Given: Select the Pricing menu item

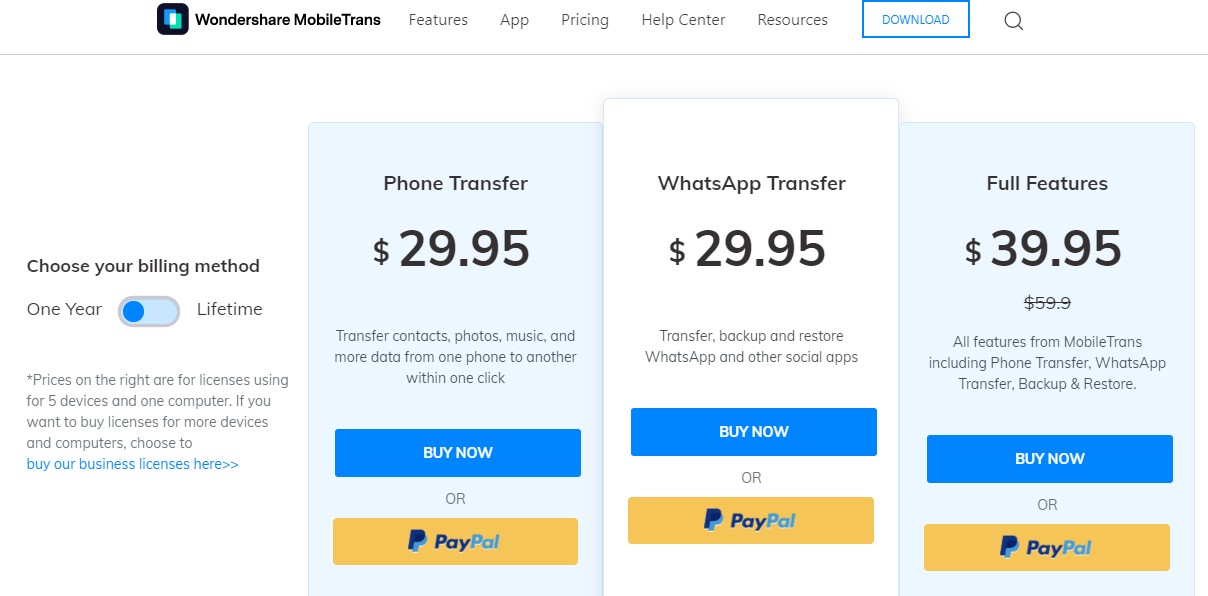Looking at the screenshot, I should pos(585,19).
